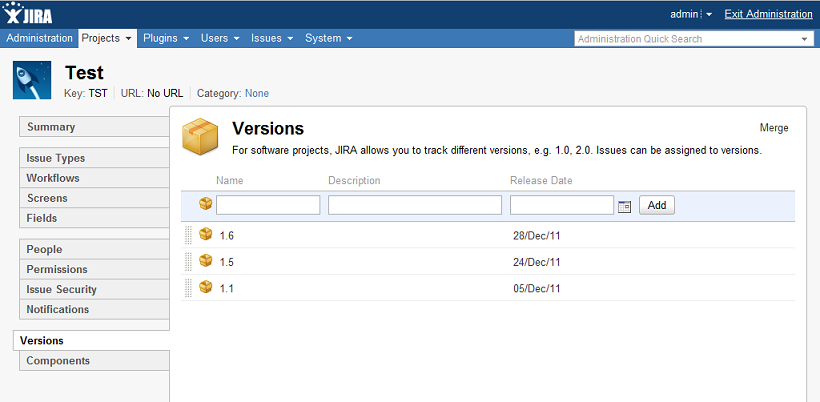Click the package icon for version 1.5

[206, 260]
